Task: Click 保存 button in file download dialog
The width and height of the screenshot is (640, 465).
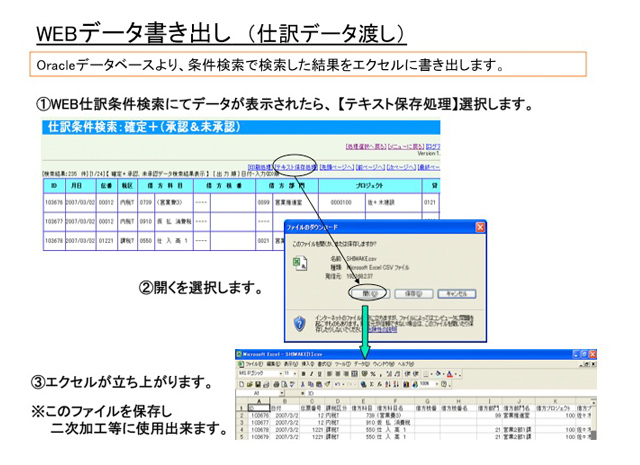Action: pyautogui.click(x=413, y=294)
